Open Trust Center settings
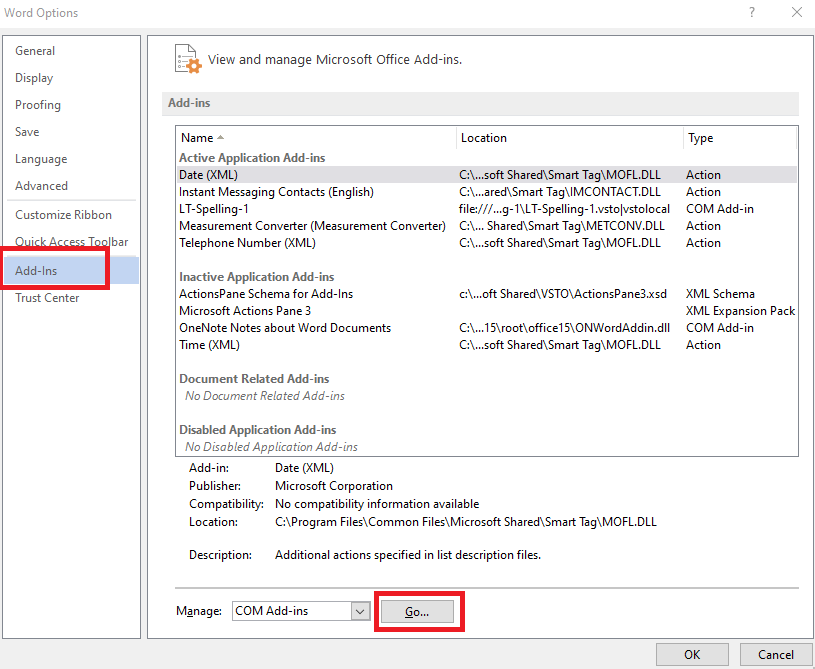The height and width of the screenshot is (669, 815). click(x=47, y=298)
